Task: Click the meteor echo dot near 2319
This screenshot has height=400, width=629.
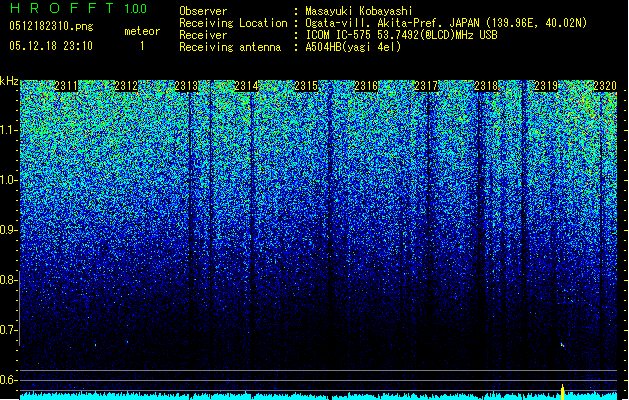Action: click(562, 345)
